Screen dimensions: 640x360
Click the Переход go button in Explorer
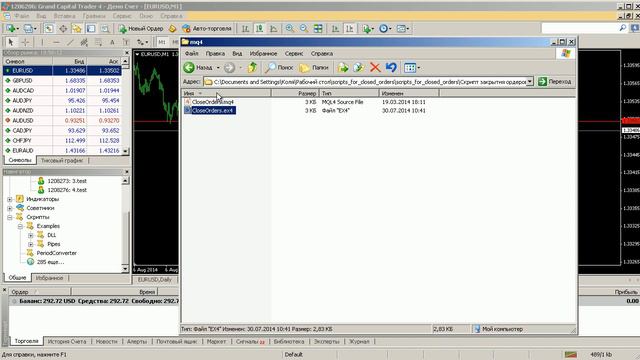pyautogui.click(x=555, y=82)
